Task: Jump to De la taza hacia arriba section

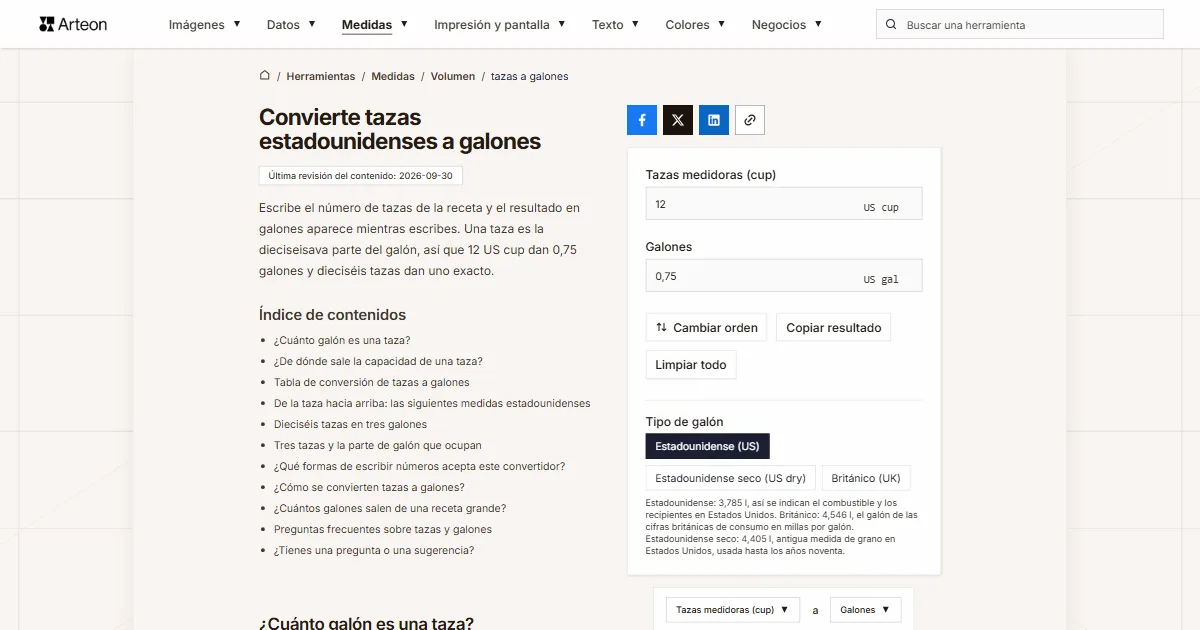Action: click(432, 403)
